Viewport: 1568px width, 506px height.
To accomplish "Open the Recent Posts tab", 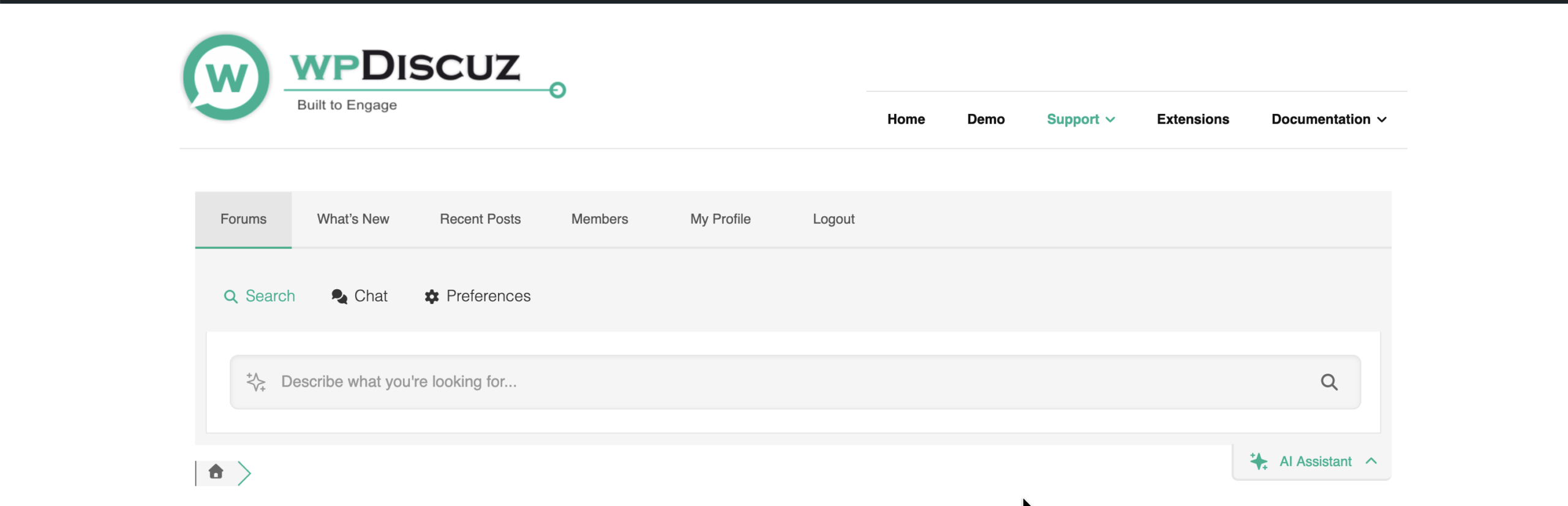I will 480,219.
